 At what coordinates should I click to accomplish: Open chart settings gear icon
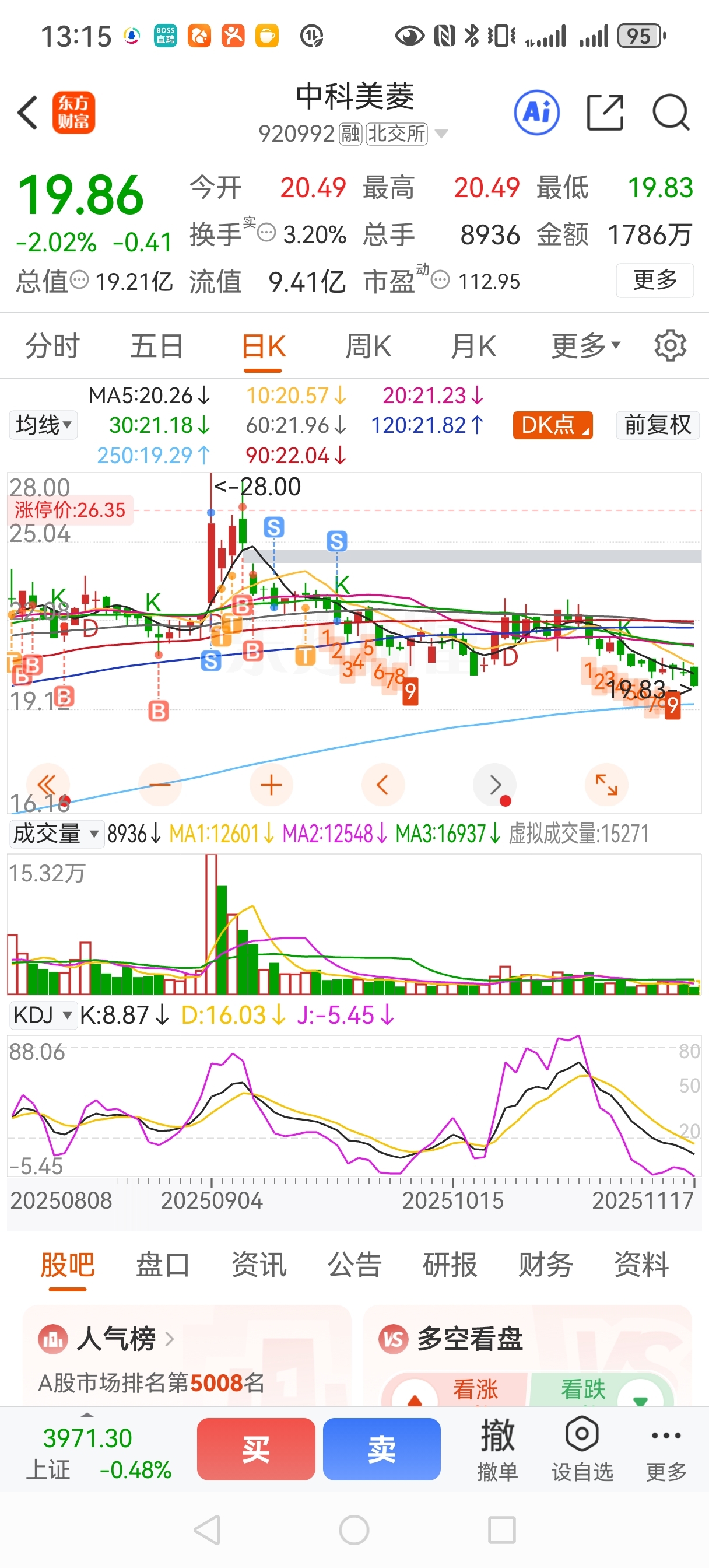point(670,346)
